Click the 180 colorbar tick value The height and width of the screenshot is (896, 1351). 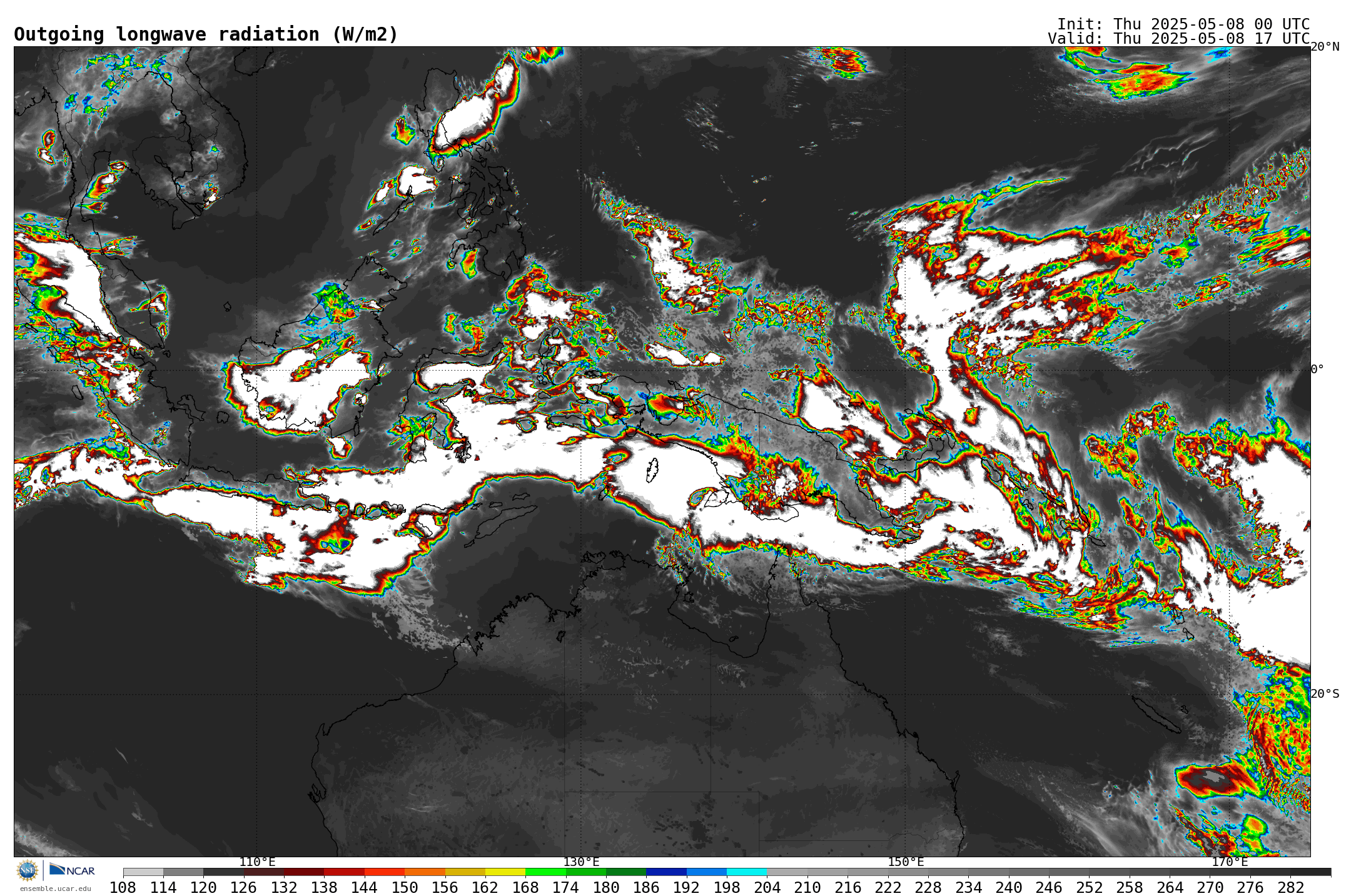606,888
